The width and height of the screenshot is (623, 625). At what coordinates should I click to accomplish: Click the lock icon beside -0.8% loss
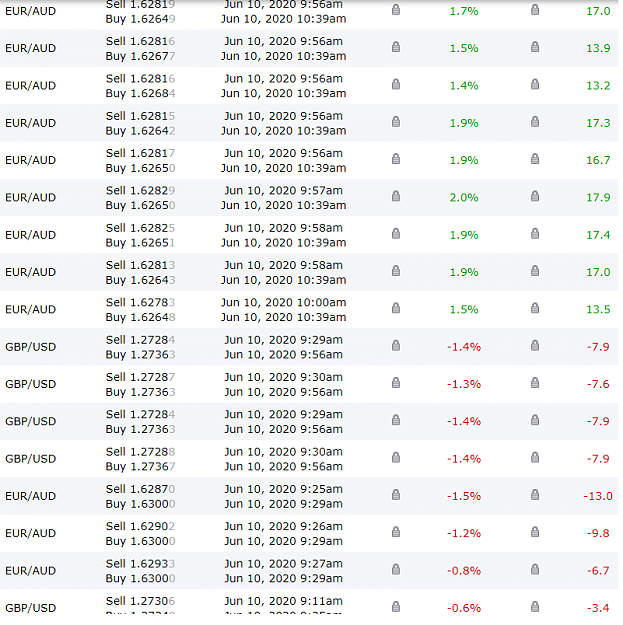coord(396,569)
